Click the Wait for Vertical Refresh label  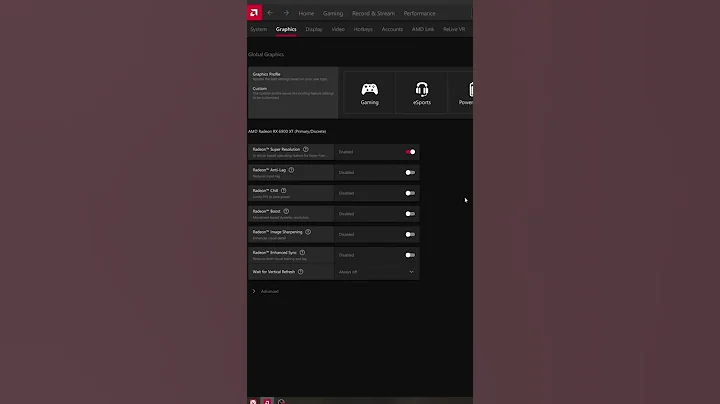point(274,272)
